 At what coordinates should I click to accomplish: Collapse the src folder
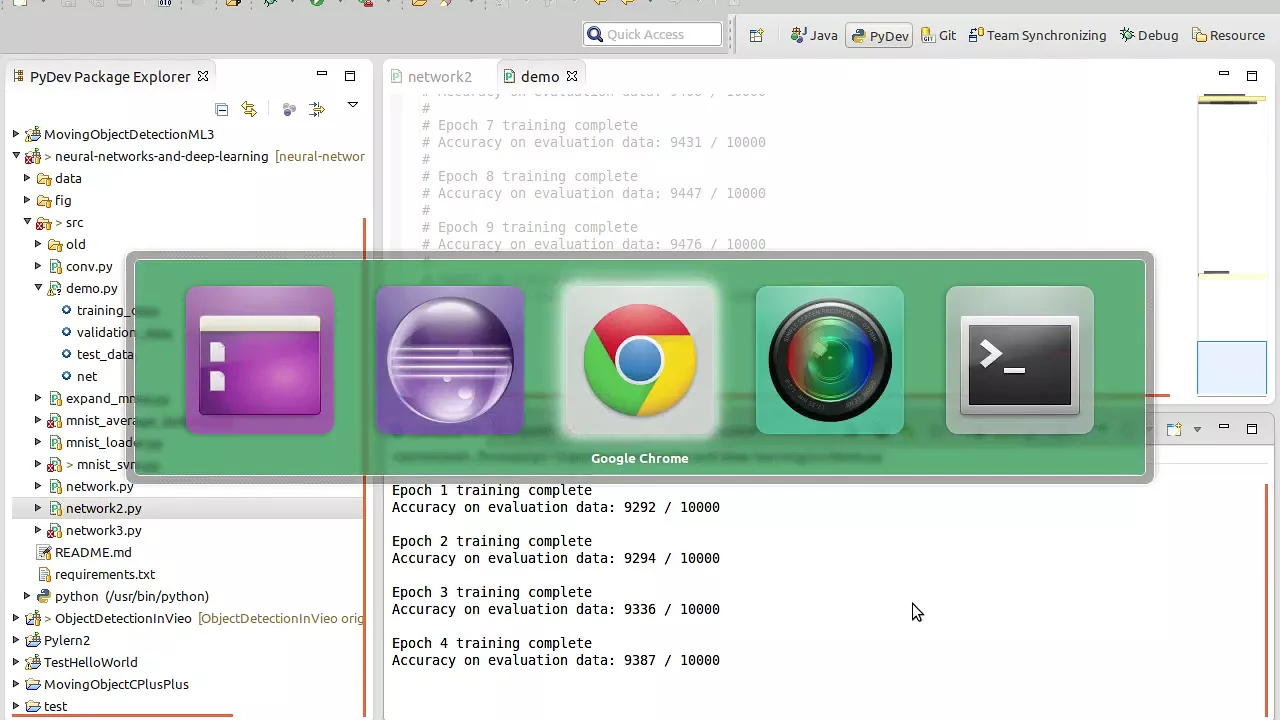tap(27, 222)
